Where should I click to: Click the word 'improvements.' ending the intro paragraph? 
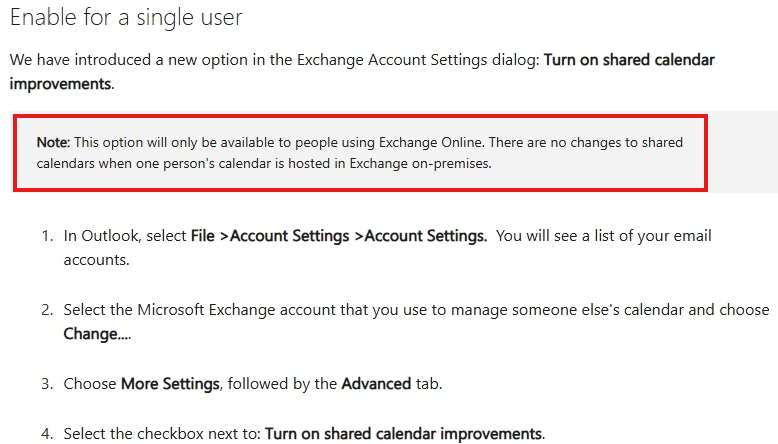point(62,84)
